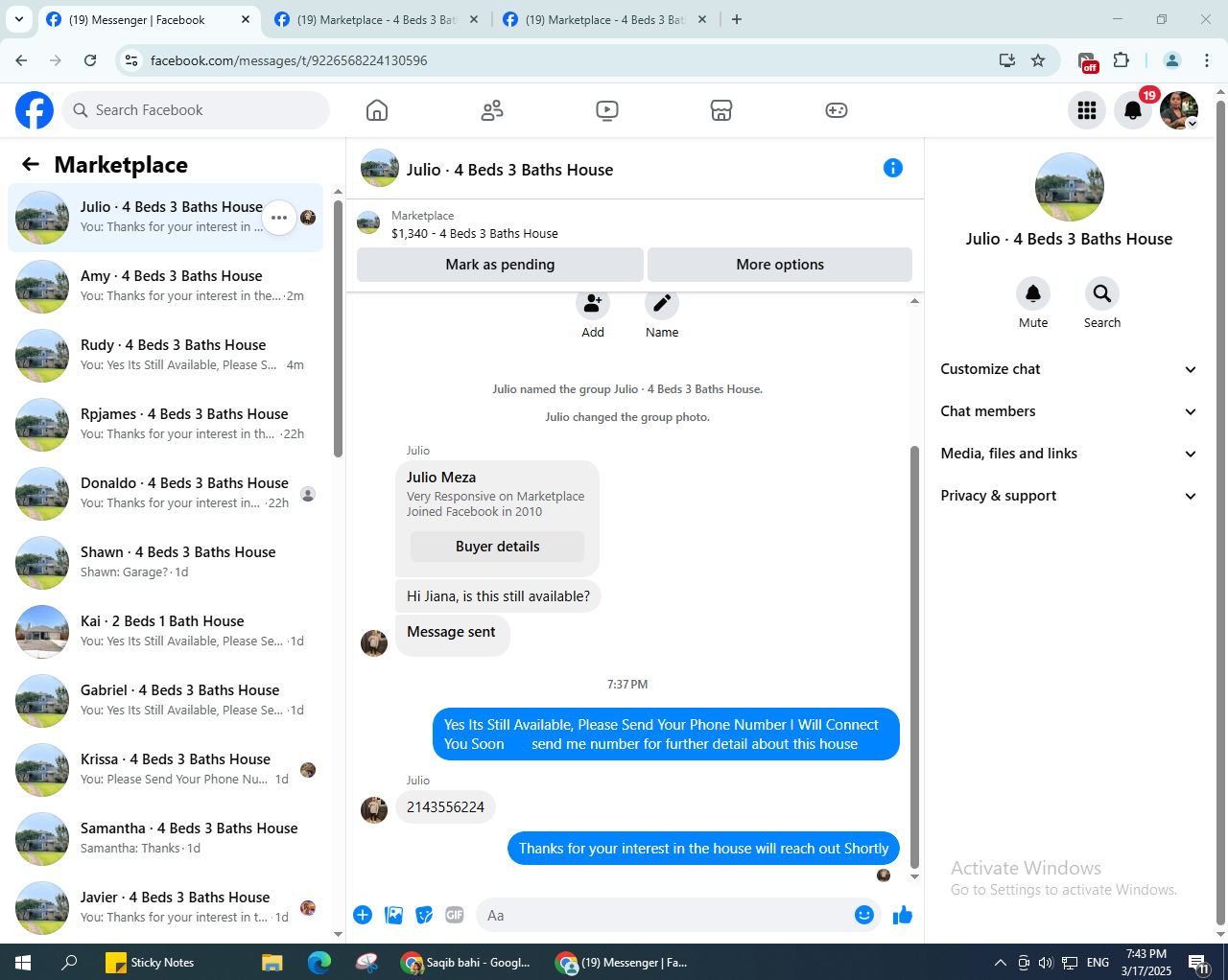Open Friends icon in top navigation
This screenshot has width=1228, height=980.
click(x=492, y=110)
